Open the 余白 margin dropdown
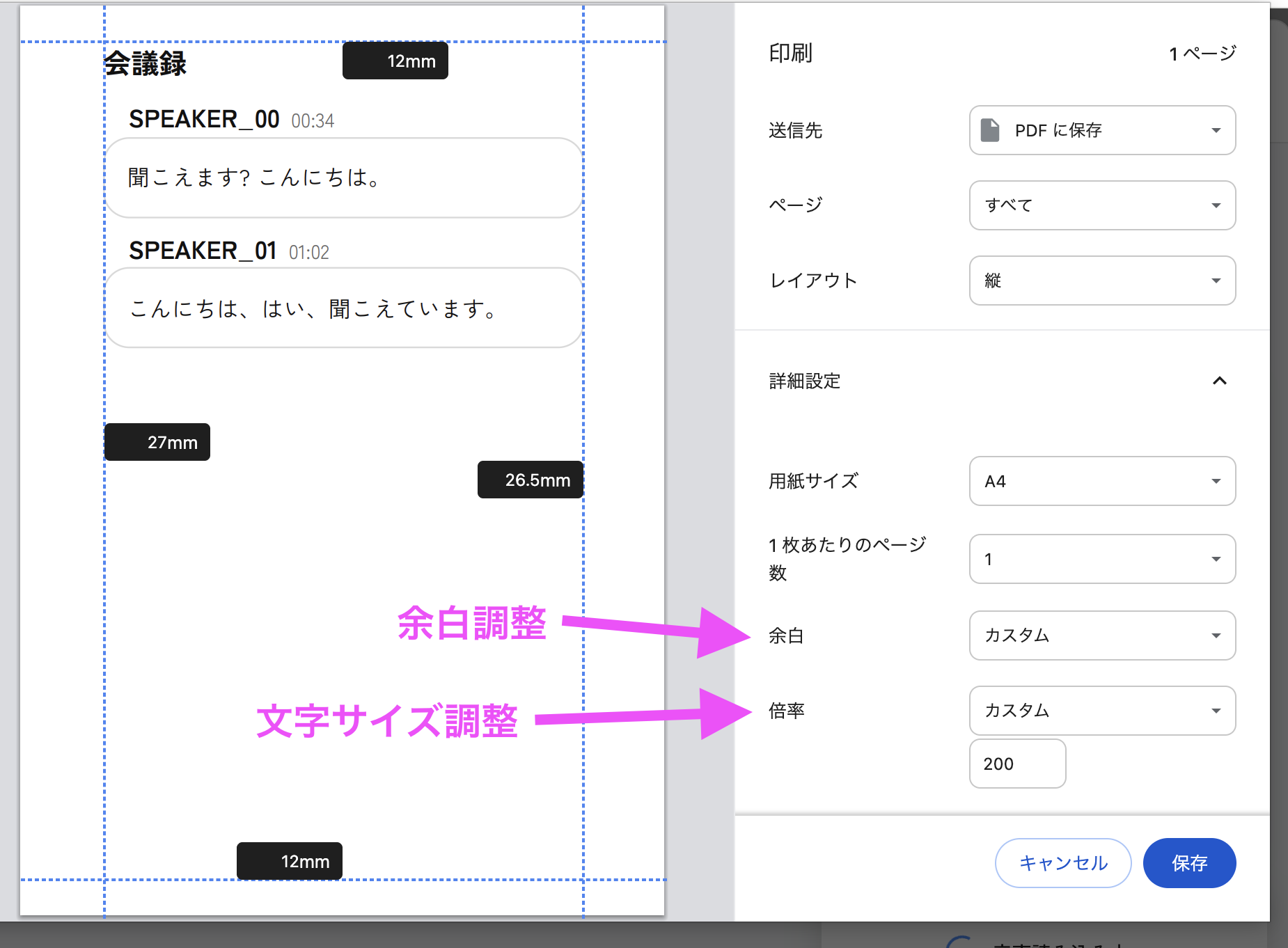Screen dimensions: 1288x948 click(x=1102, y=635)
